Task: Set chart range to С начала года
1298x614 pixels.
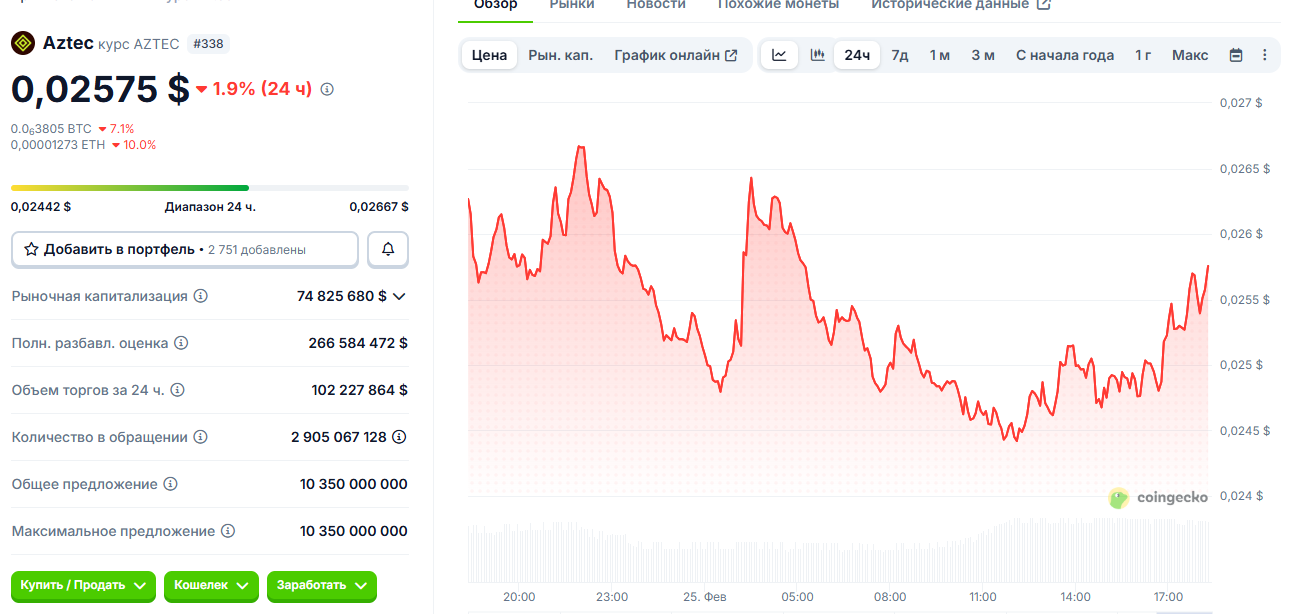Action: coord(1065,55)
